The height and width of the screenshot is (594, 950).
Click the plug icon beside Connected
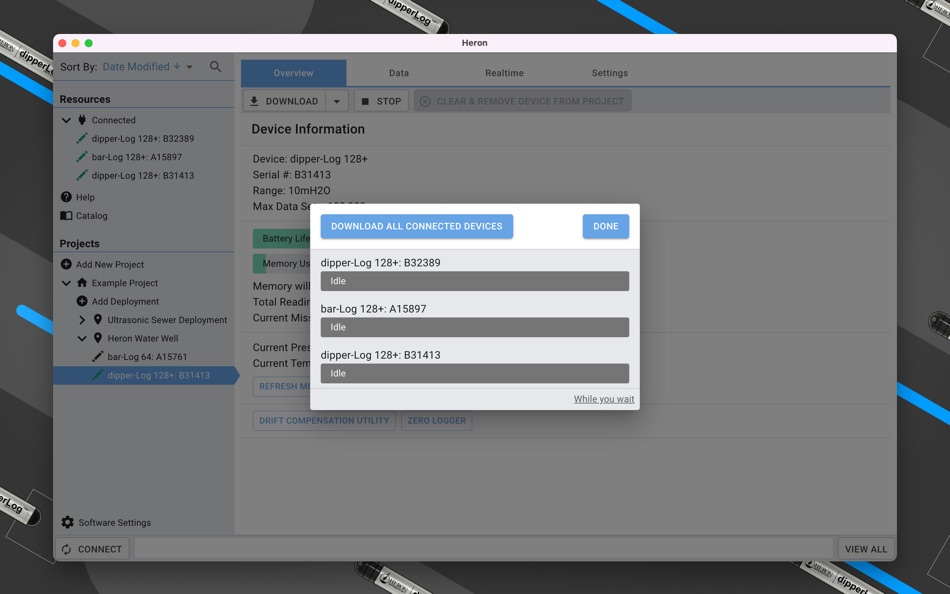coord(82,120)
